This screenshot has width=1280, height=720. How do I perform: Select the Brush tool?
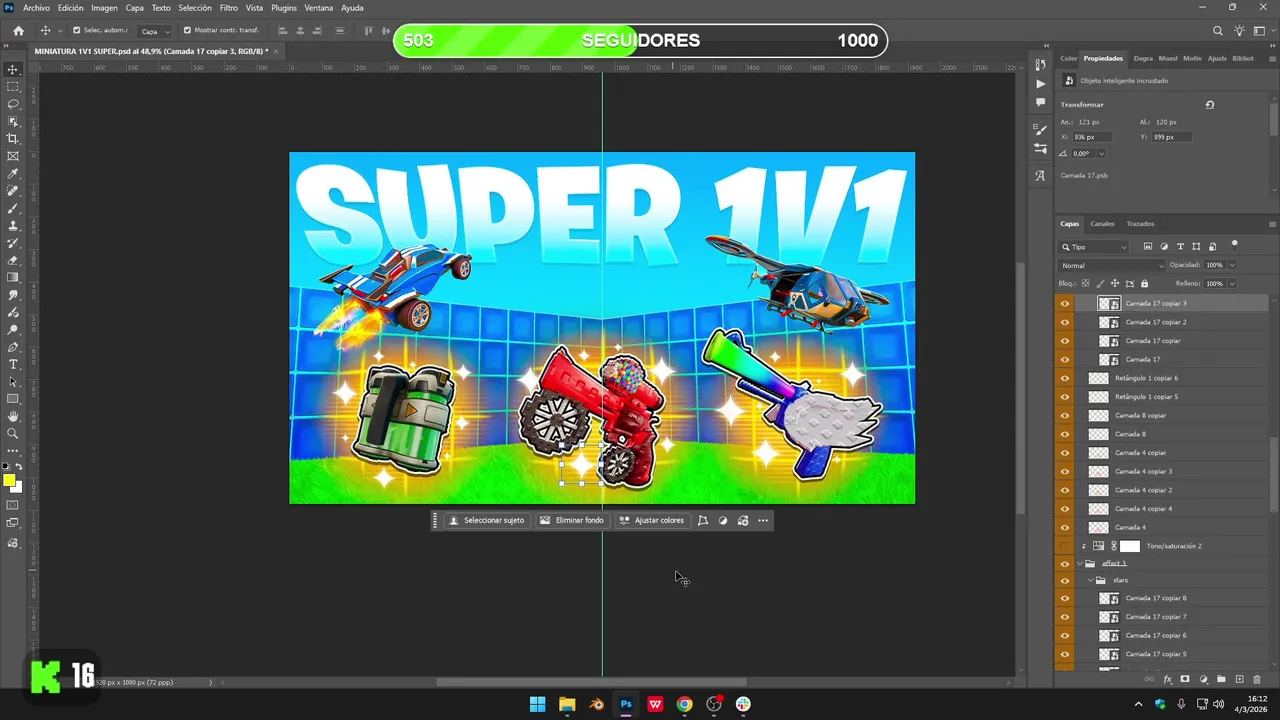click(x=13, y=208)
